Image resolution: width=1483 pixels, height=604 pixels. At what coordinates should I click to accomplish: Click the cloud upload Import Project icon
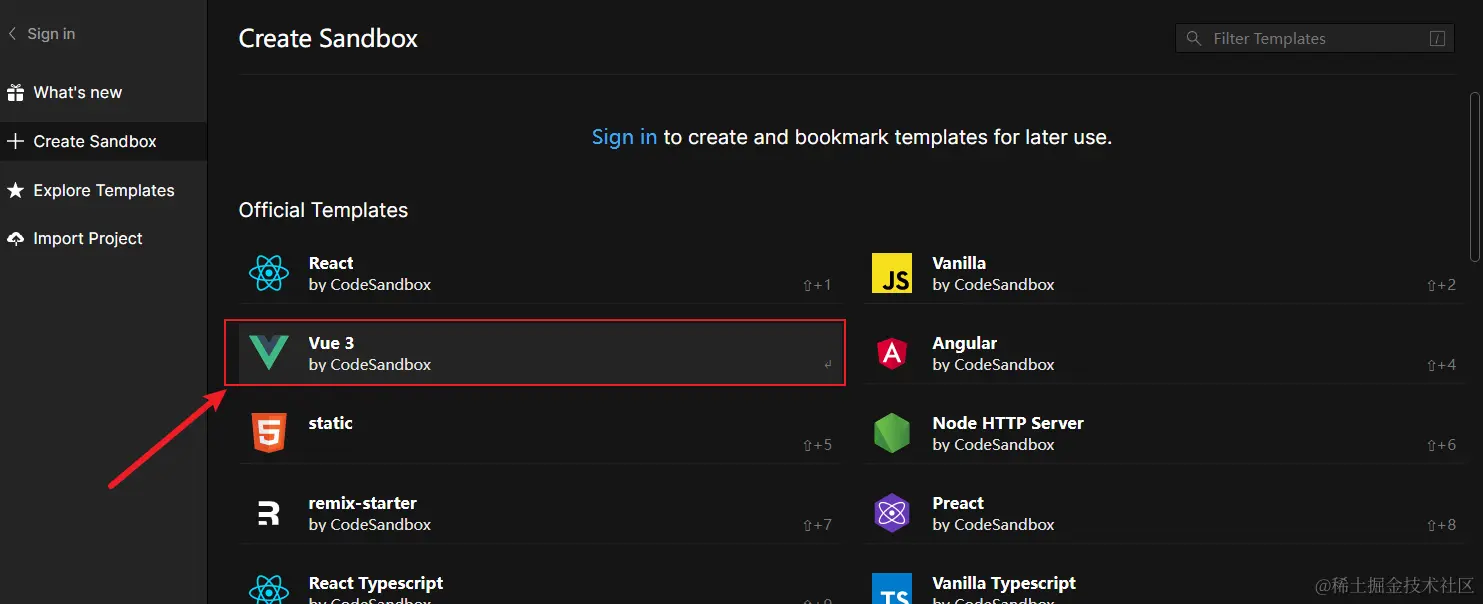[15, 238]
